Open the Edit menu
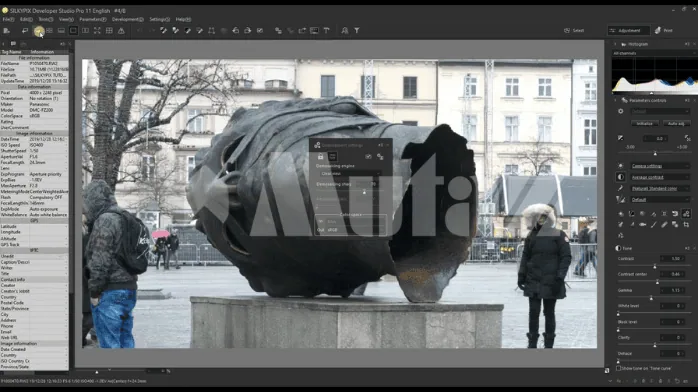The width and height of the screenshot is (698, 392). (x=26, y=20)
